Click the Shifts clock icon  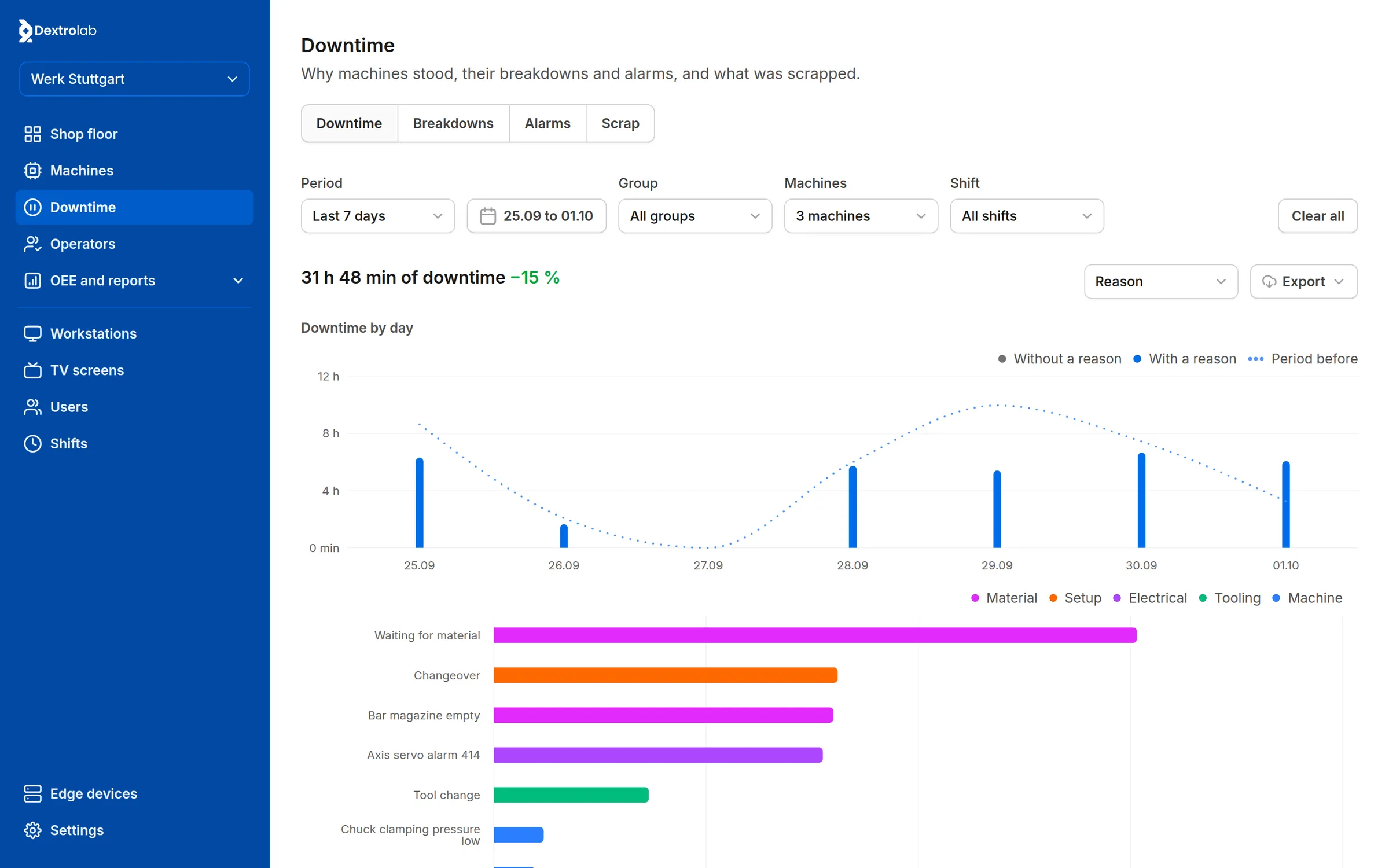pos(32,443)
